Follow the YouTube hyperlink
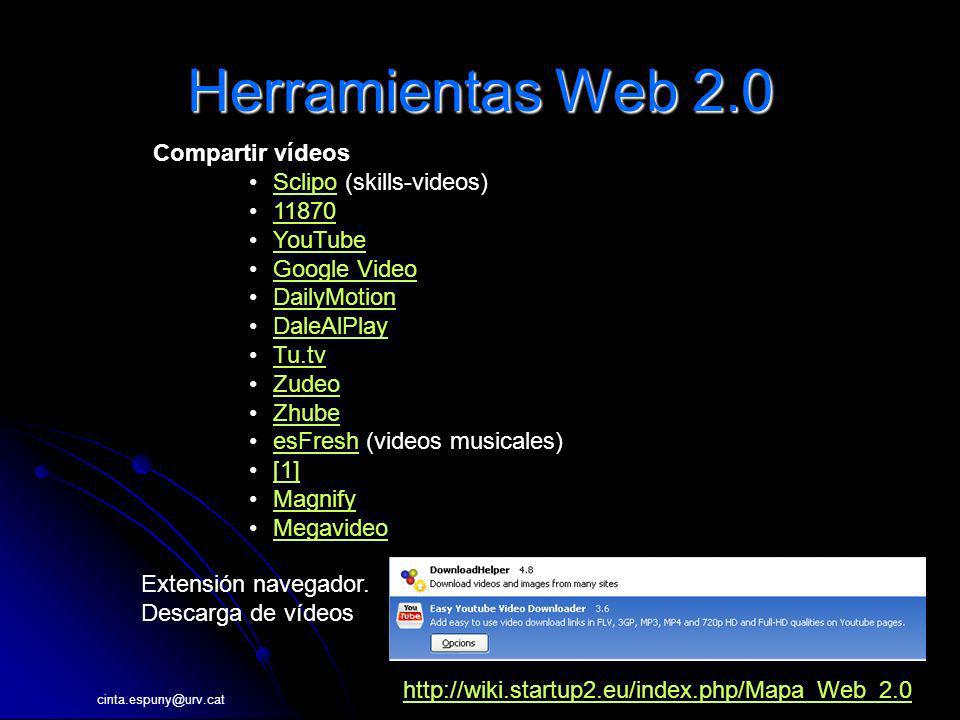Viewport: 960px width, 720px height. tap(319, 240)
